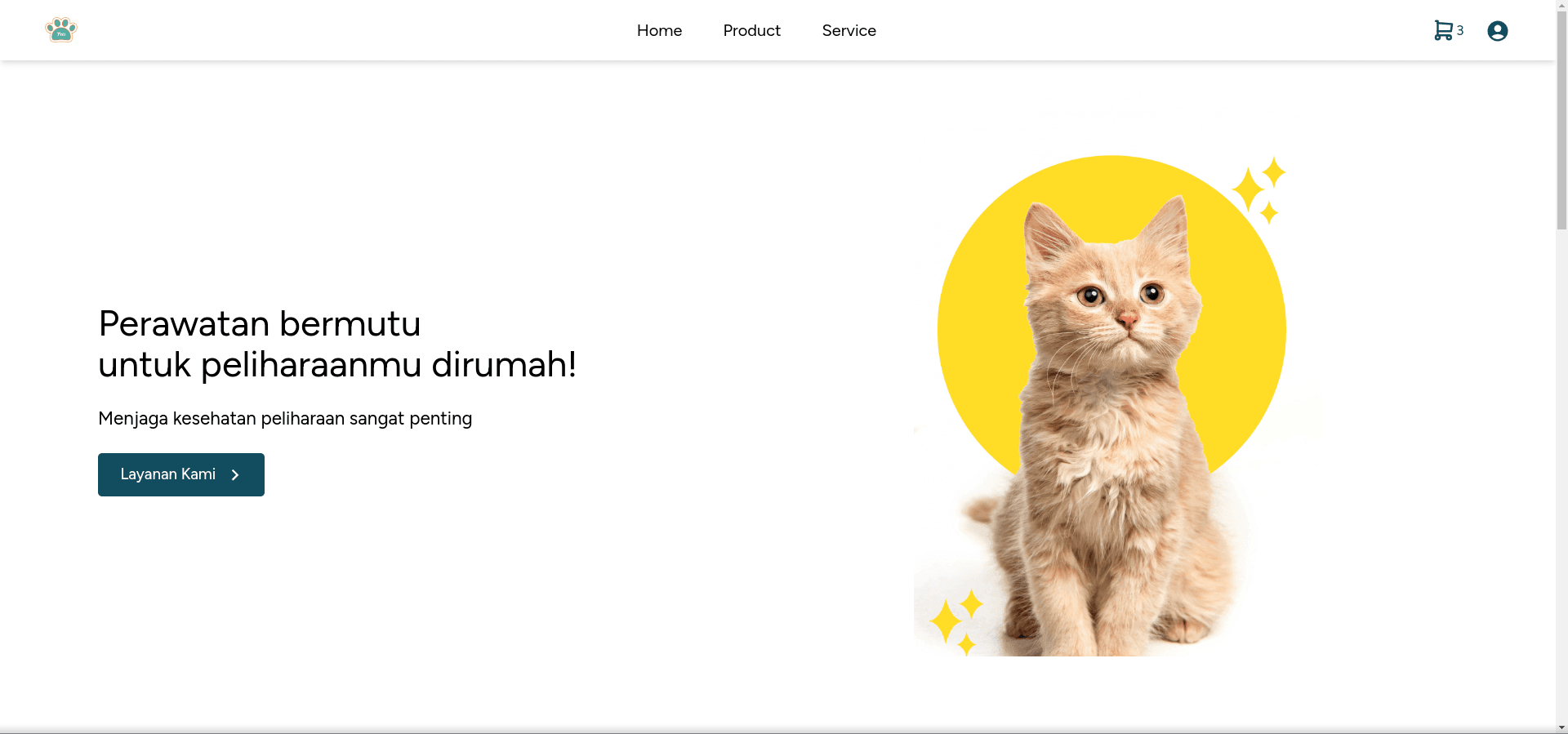This screenshot has width=1568, height=734.
Task: Open the user account profile icon
Action: 1497,31
